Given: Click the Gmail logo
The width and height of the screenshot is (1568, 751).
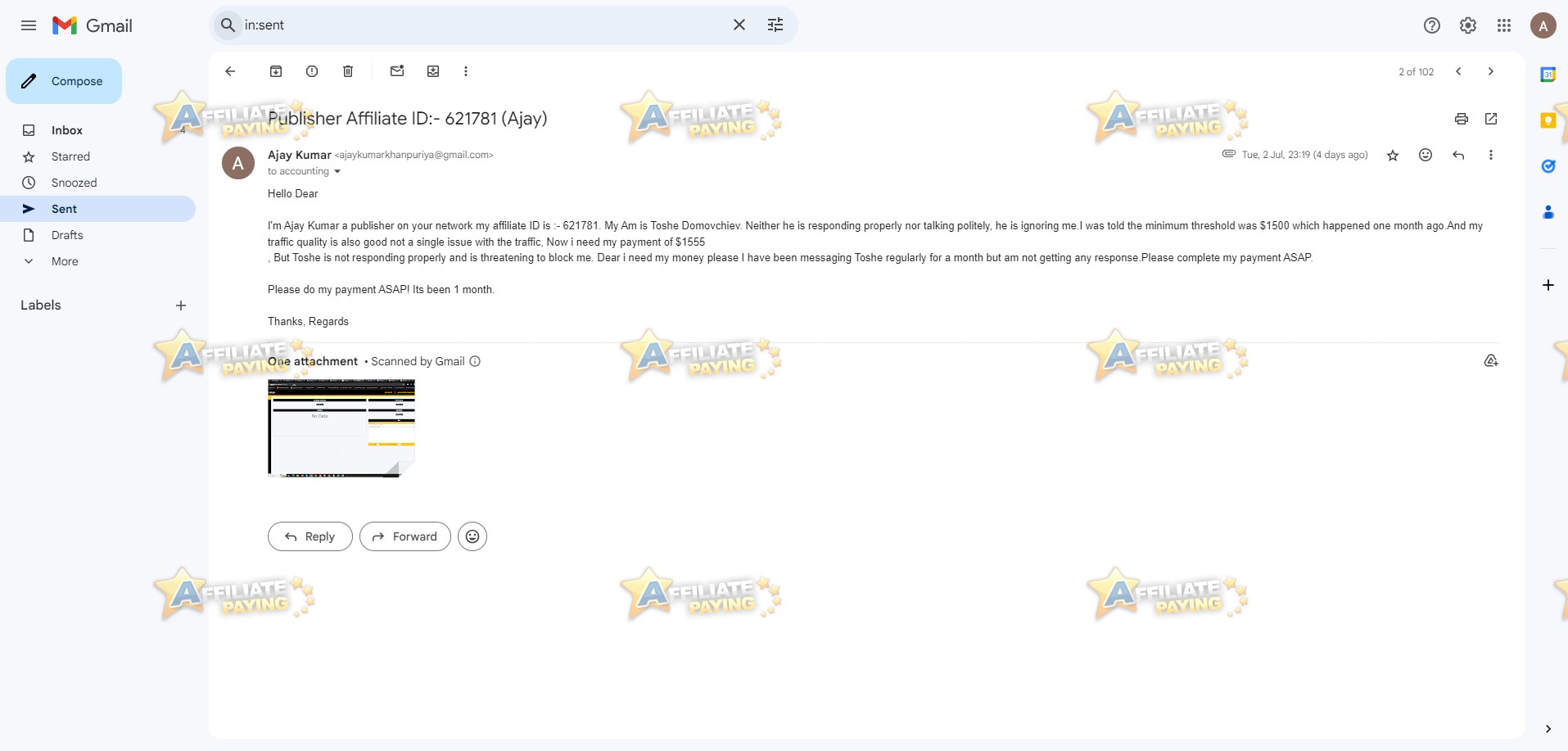Looking at the screenshot, I should coord(93,25).
